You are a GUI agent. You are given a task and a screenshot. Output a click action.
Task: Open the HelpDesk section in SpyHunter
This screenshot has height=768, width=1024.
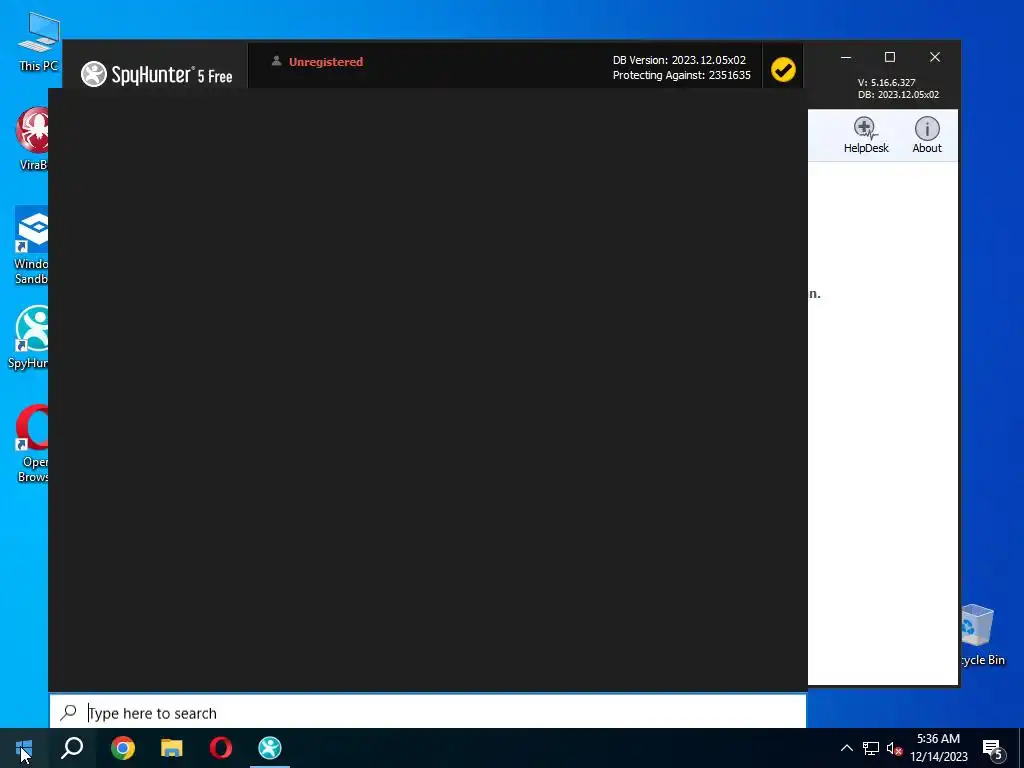[865, 135]
